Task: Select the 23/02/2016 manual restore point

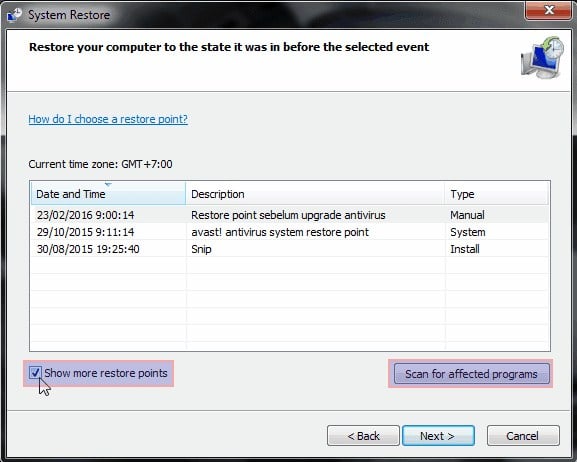Action: click(x=290, y=215)
